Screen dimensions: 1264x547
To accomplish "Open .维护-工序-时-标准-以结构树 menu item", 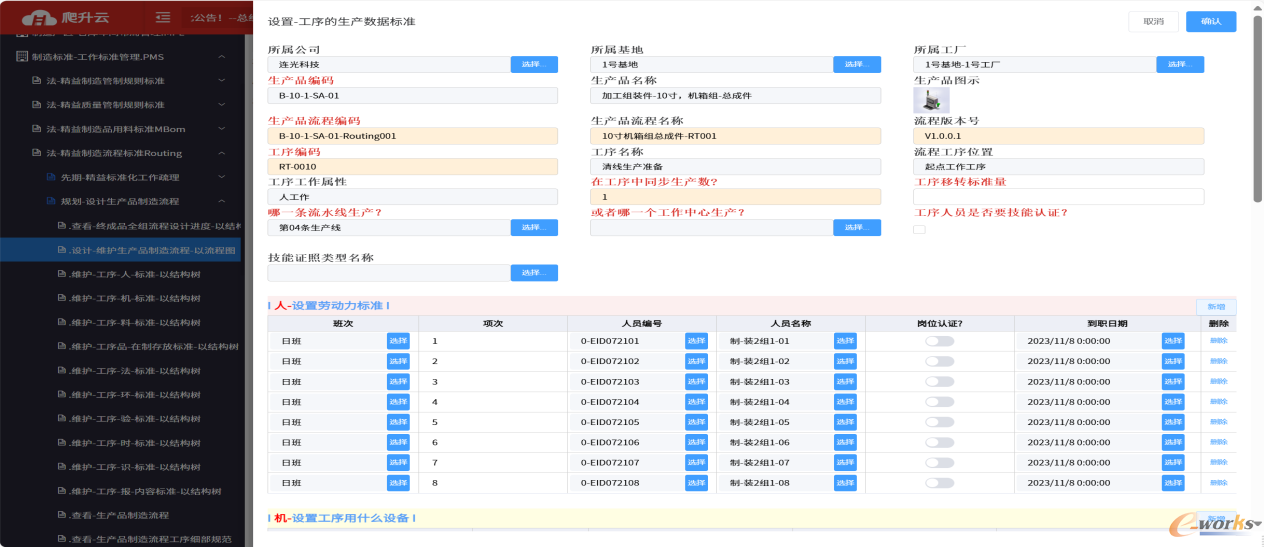I will (120, 443).
